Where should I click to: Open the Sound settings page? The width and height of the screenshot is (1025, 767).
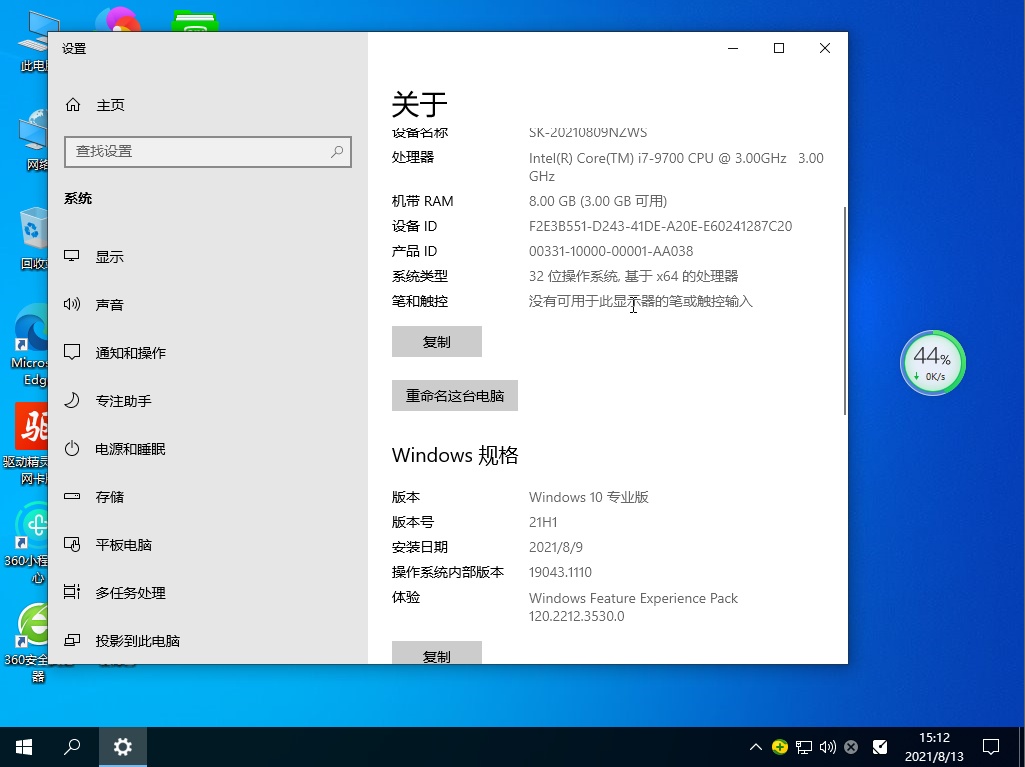pyautogui.click(x=109, y=305)
